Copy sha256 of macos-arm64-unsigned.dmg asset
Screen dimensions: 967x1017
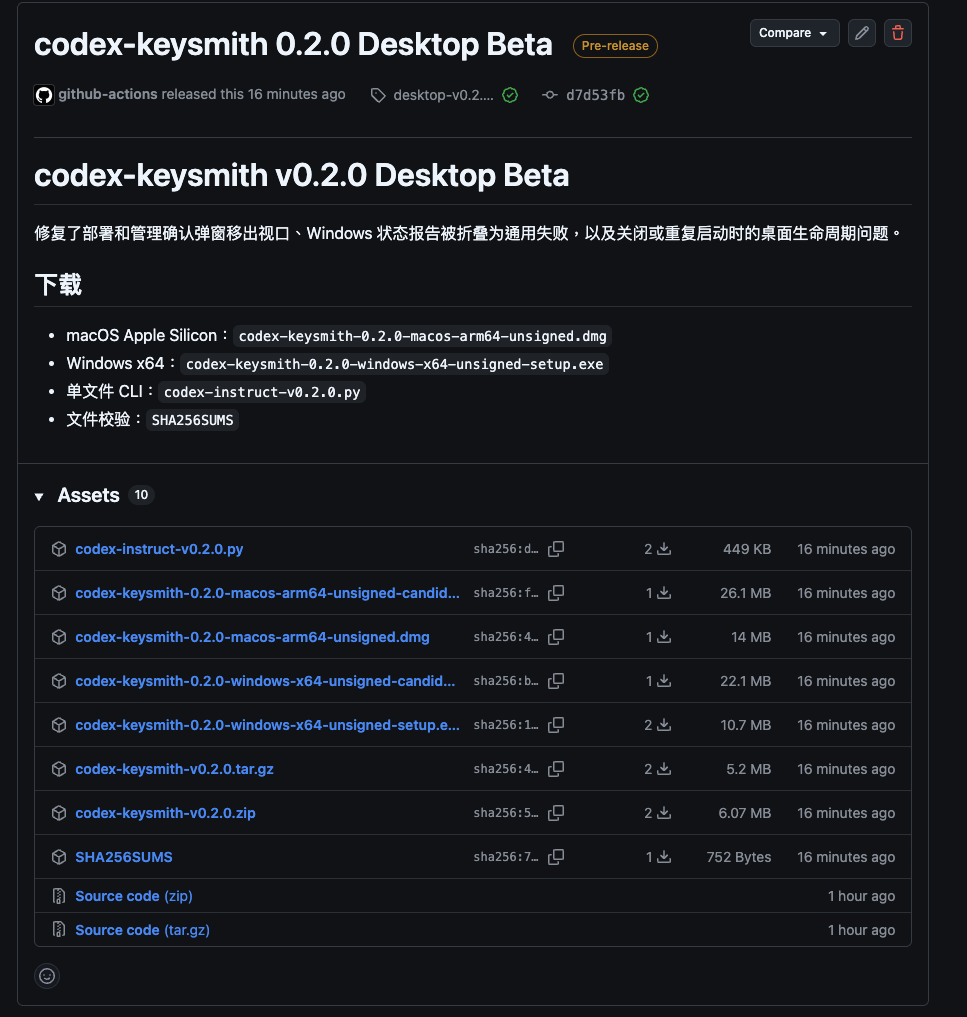point(556,637)
